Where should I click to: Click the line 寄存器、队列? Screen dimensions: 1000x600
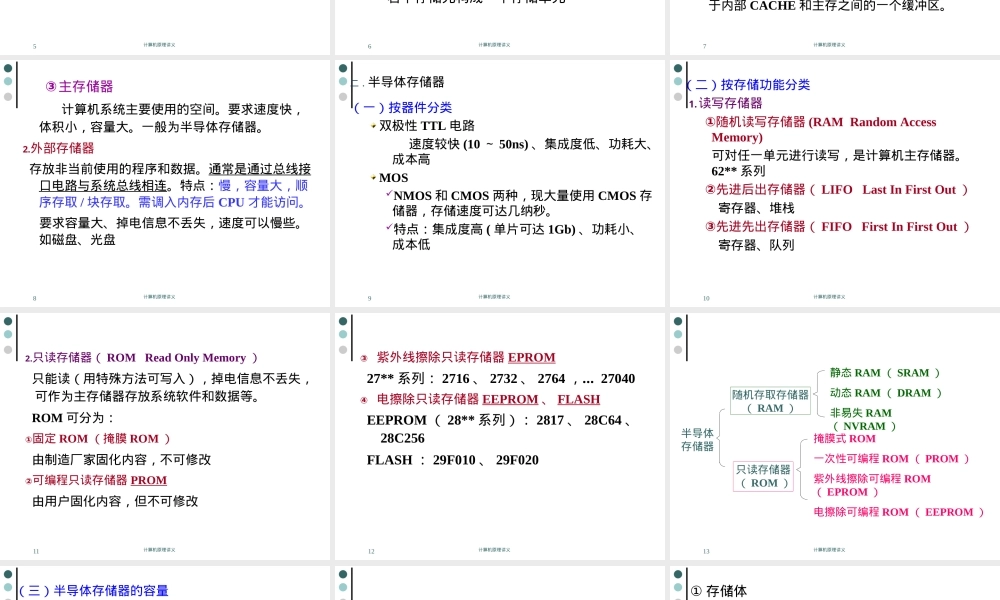(x=756, y=245)
